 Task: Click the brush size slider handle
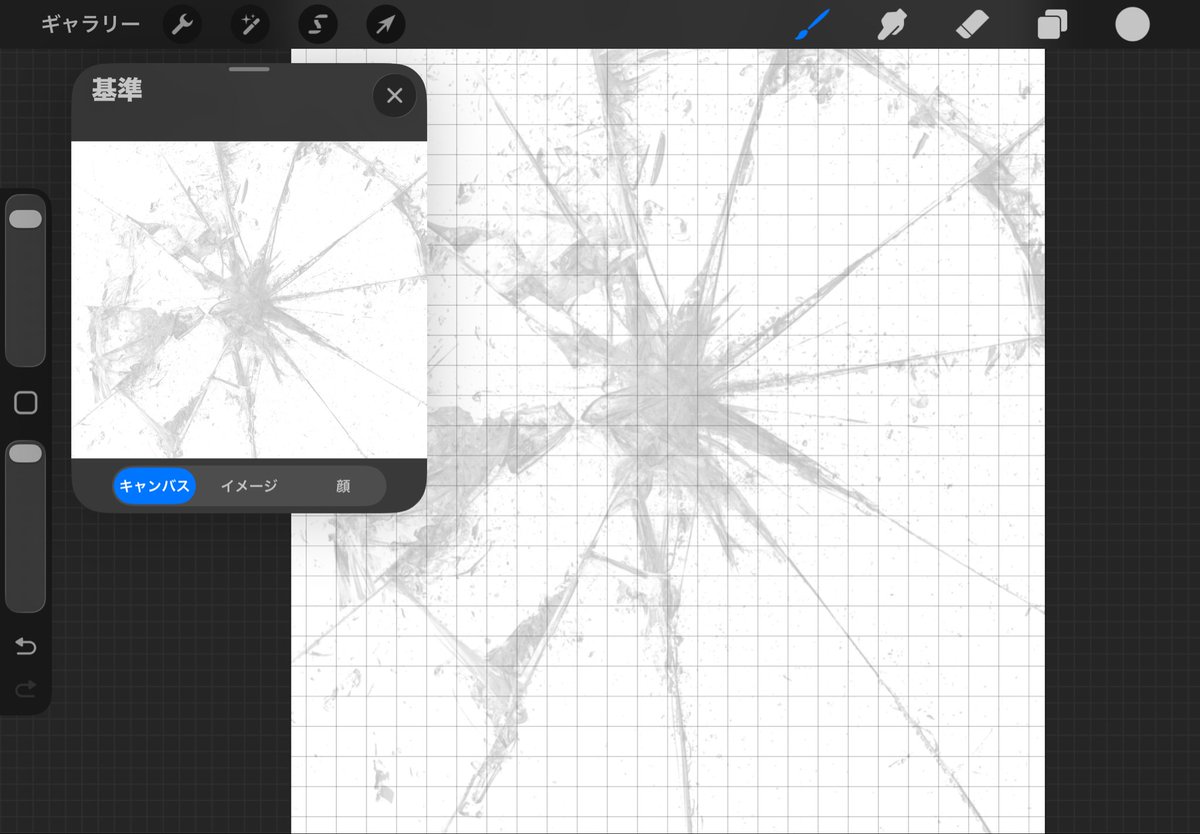pyautogui.click(x=25, y=219)
